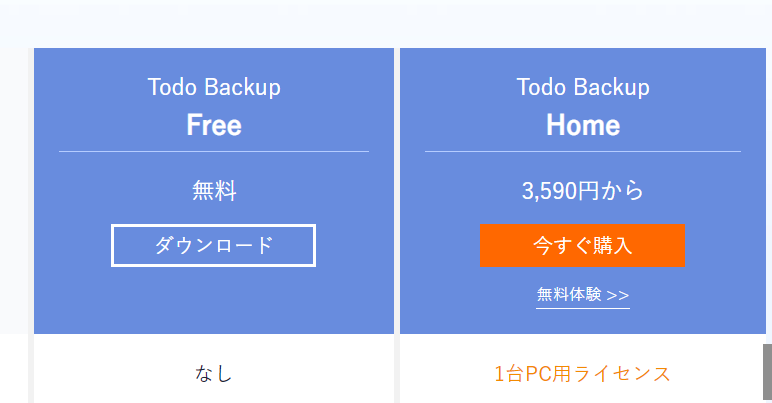Click the divider line under Home heading
The width and height of the screenshot is (772, 403).
click(x=582, y=151)
